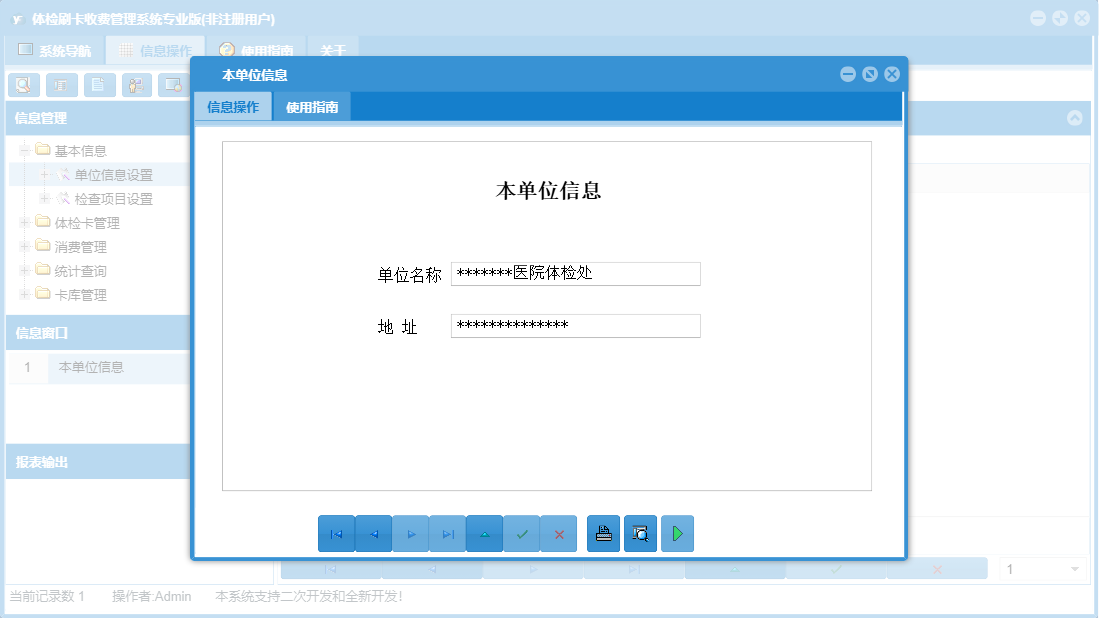The image size is (1099, 618).
Task: Open the report list icon on the toolbar
Action: pyautogui.click(x=60, y=85)
